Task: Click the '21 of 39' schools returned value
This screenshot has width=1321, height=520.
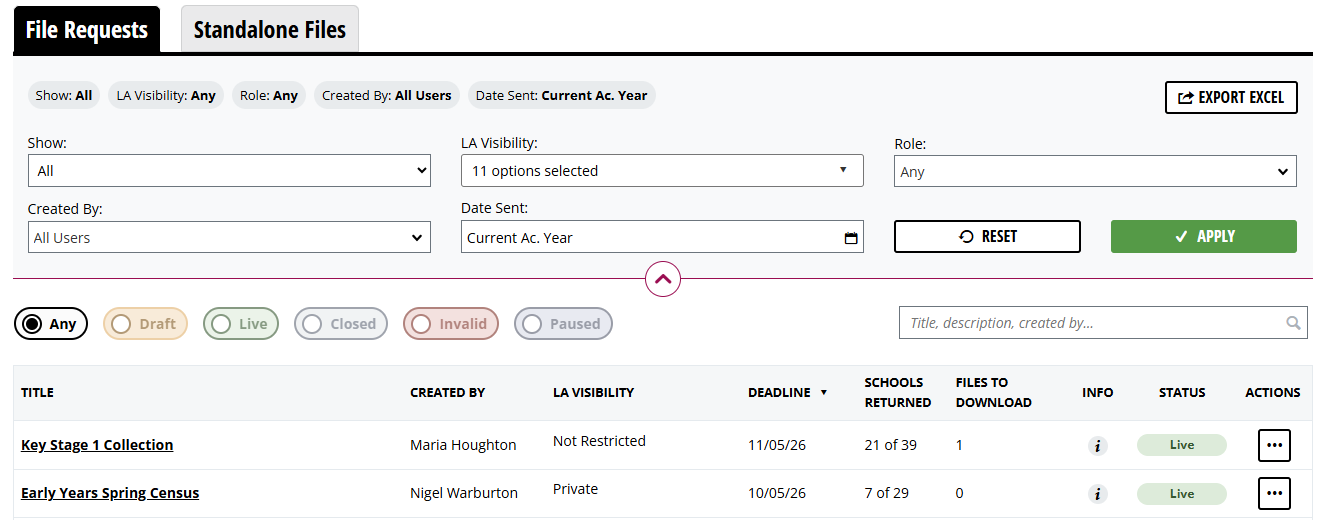Action: [x=891, y=445]
